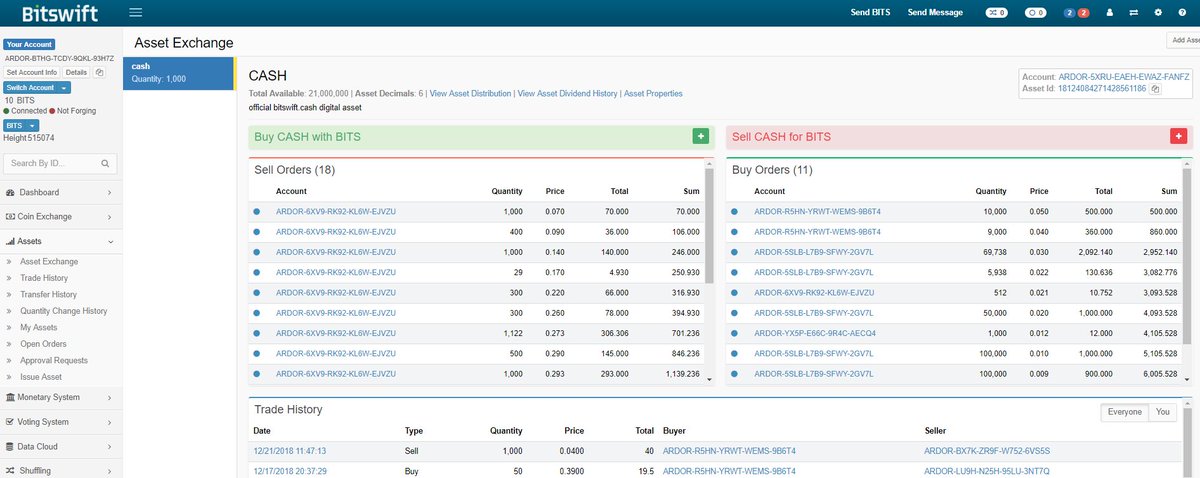Toggle the Not Forging status indicator
Screen dimensions: 1200x478
point(72,111)
